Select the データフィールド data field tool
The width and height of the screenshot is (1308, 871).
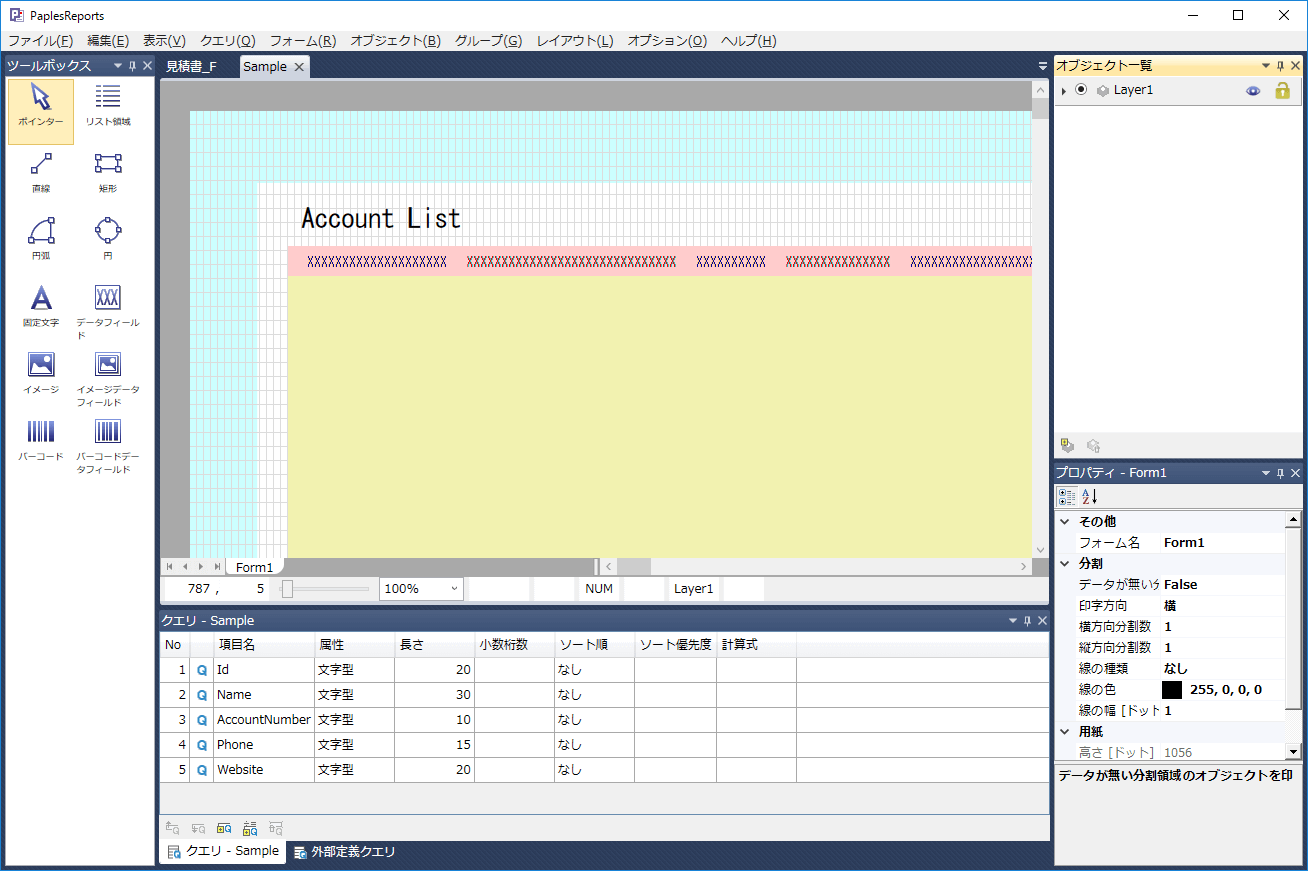(108, 311)
